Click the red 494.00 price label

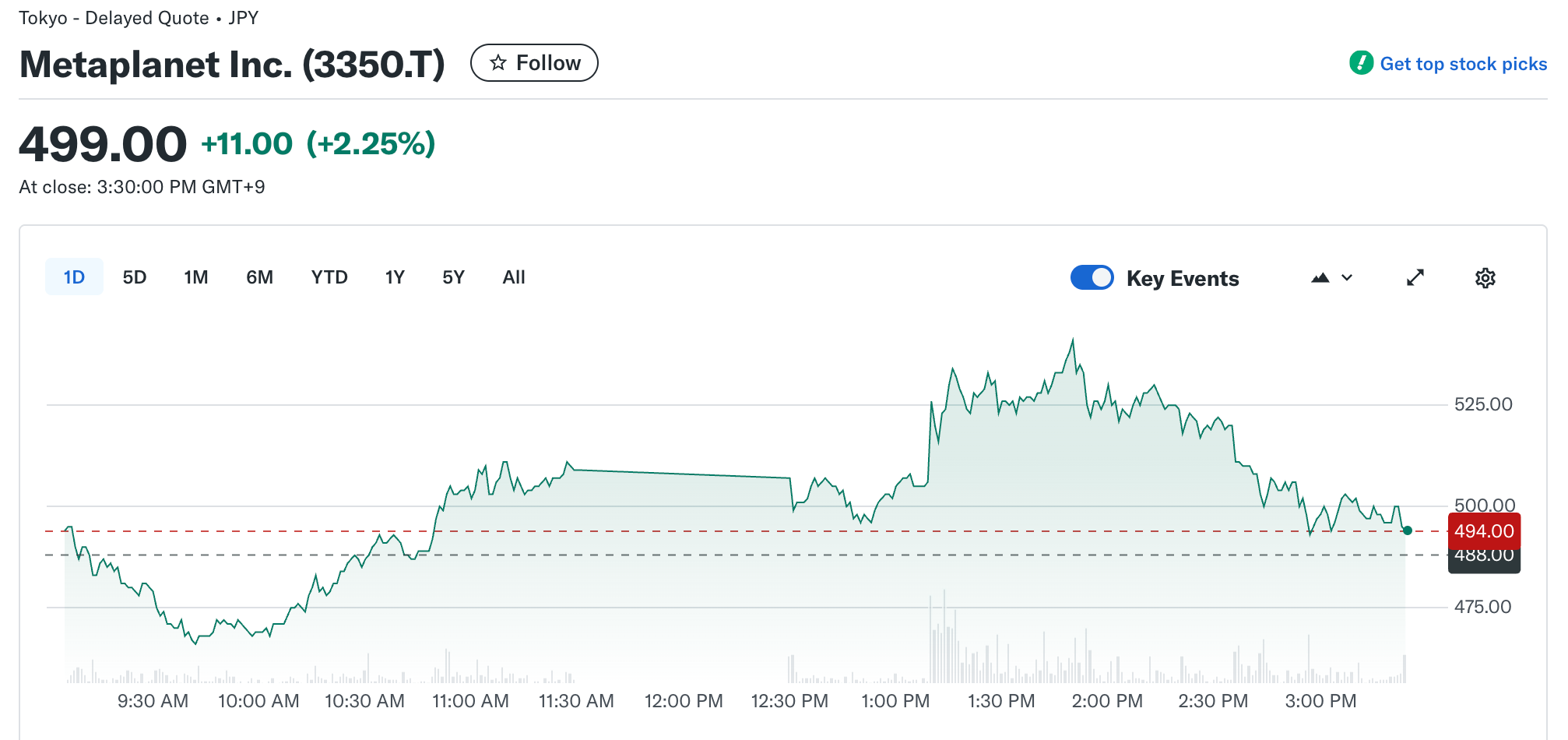pyautogui.click(x=1483, y=531)
